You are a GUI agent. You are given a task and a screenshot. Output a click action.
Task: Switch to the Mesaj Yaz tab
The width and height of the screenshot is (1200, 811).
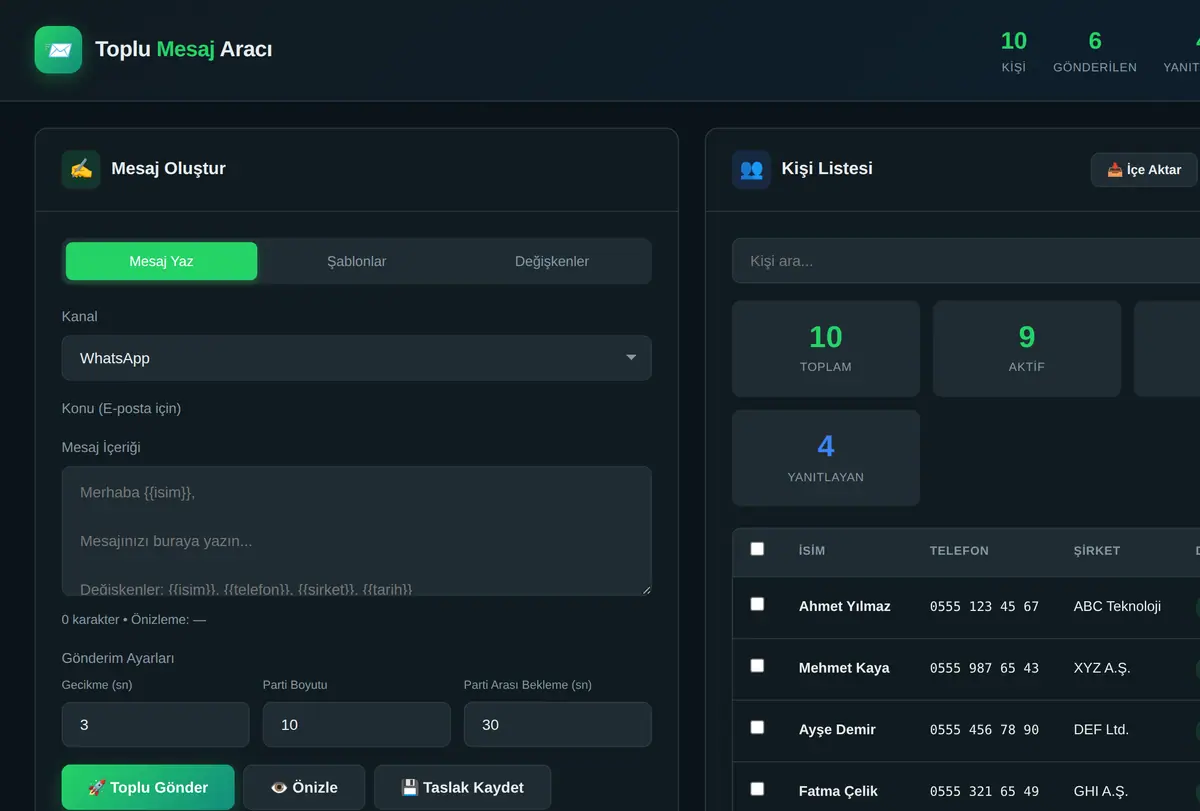161,261
